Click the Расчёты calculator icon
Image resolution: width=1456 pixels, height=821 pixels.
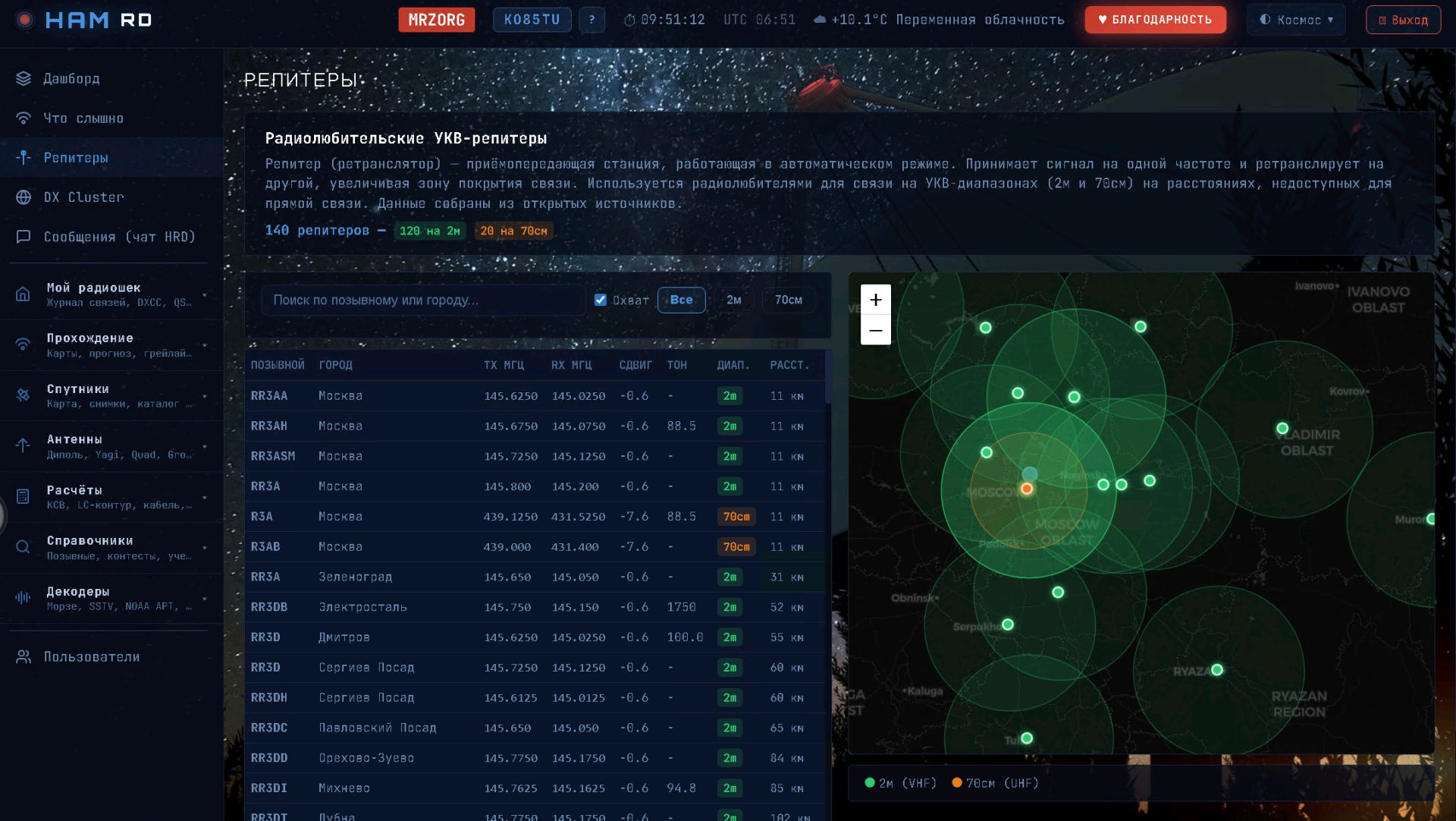24,497
